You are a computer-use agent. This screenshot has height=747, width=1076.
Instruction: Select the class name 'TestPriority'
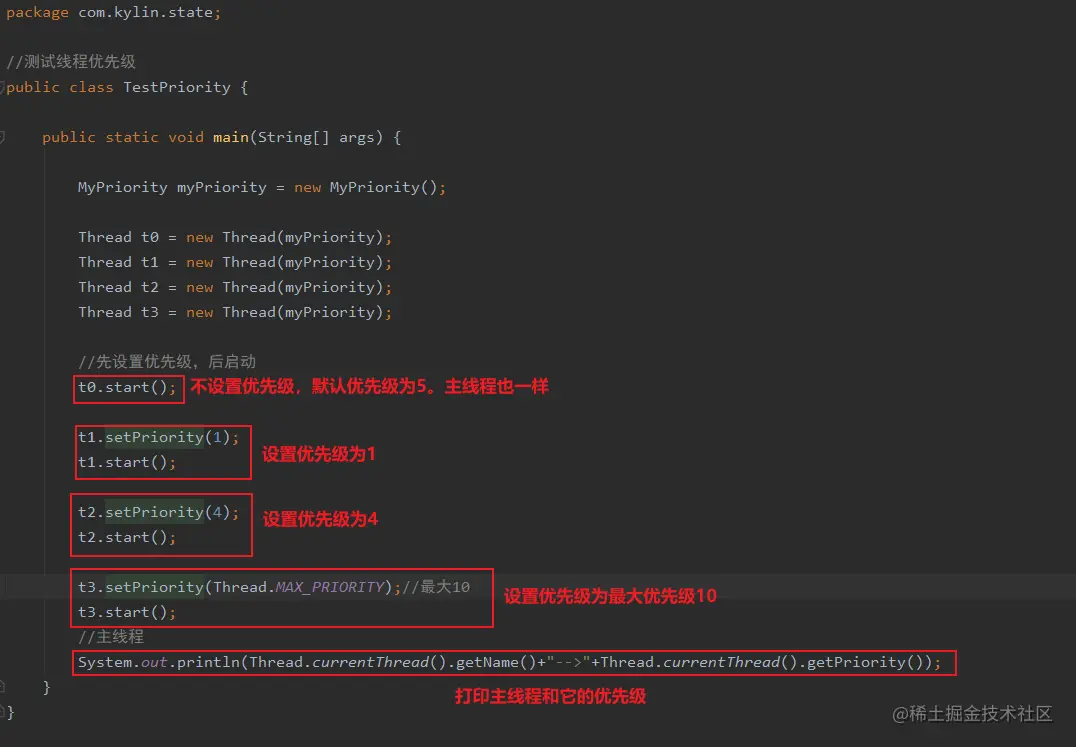(177, 87)
